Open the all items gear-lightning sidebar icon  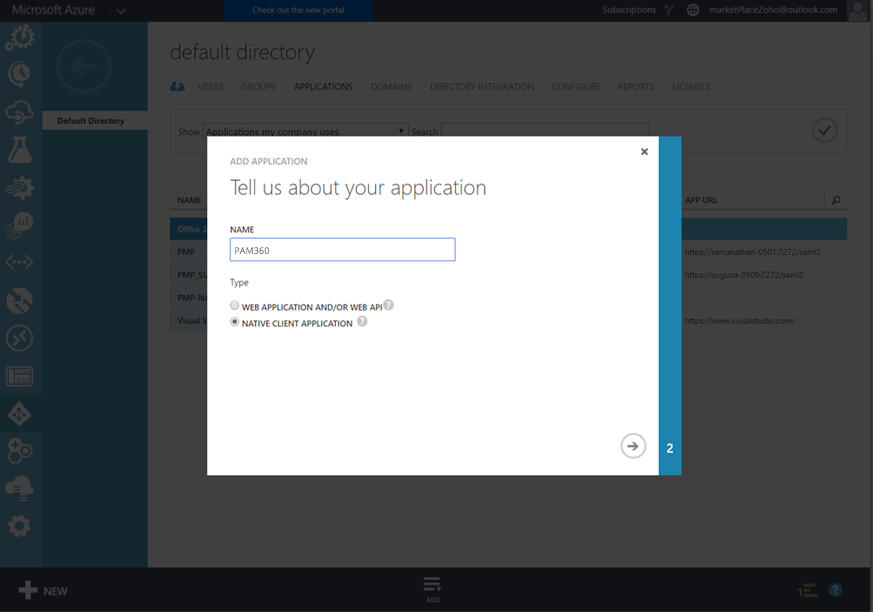pyautogui.click(x=19, y=37)
